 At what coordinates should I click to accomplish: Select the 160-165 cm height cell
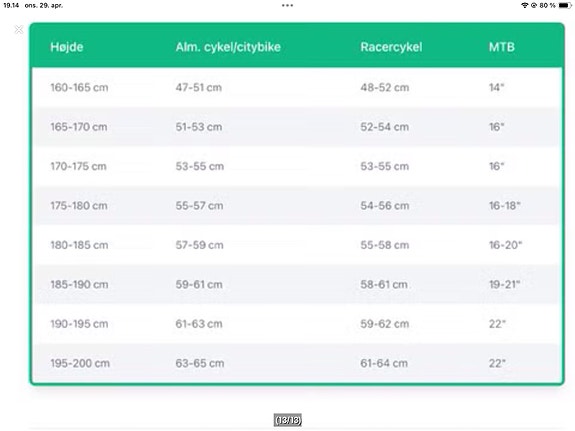pyautogui.click(x=79, y=88)
